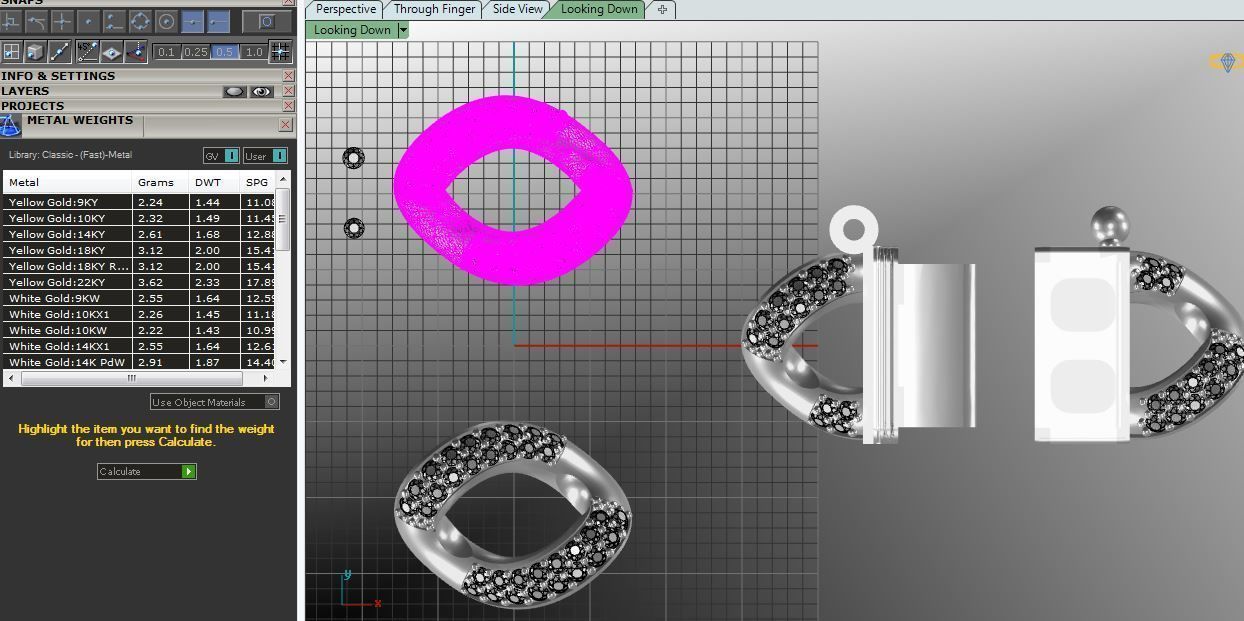Image resolution: width=1244 pixels, height=621 pixels.
Task: Close the Projects panel
Action: pos(289,105)
